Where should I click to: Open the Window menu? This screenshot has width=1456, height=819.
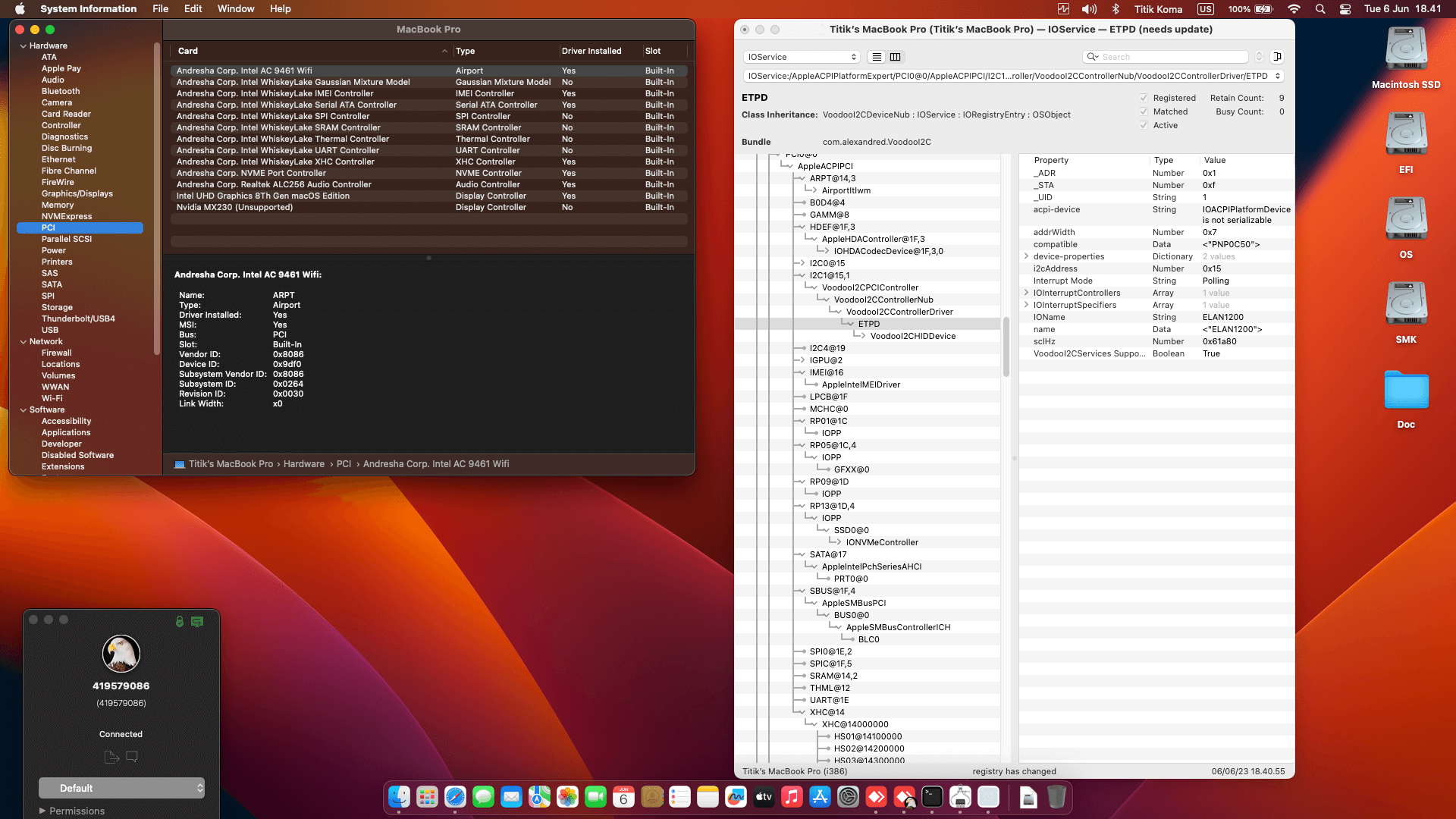coord(236,9)
